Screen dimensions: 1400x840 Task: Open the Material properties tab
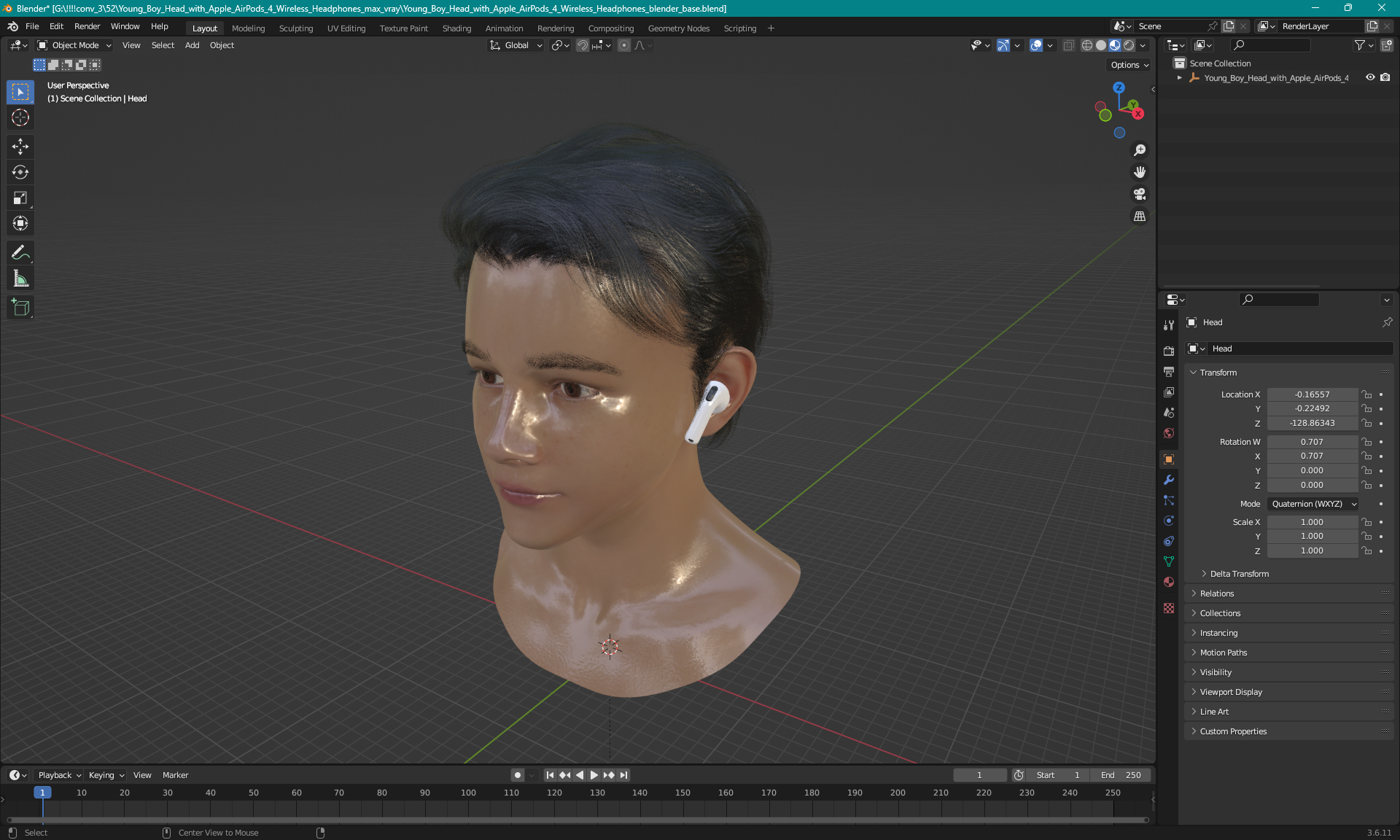[x=1169, y=582]
